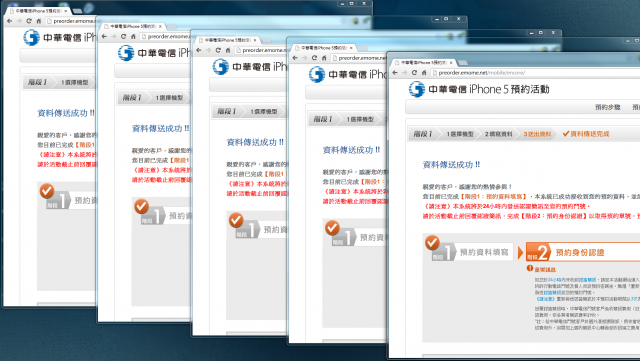Open the 預約步驟 navigation link
Screen dimensions: 640x361
[607, 107]
